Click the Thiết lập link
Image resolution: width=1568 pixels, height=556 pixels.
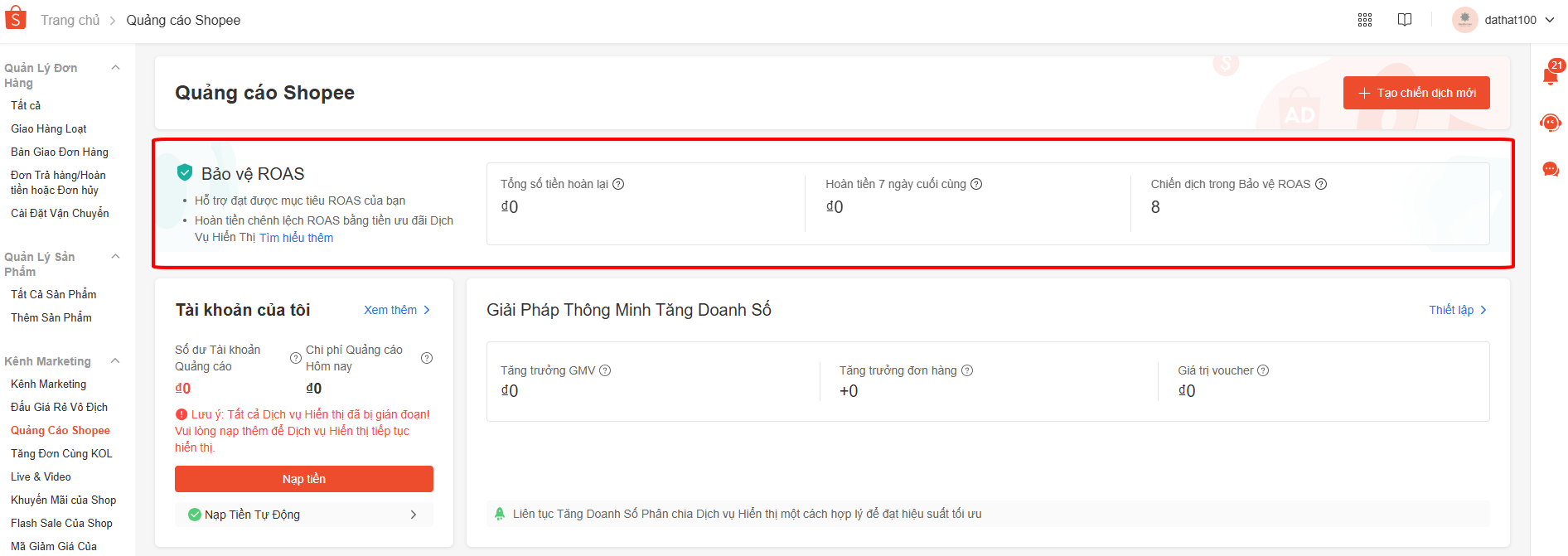click(x=1458, y=310)
